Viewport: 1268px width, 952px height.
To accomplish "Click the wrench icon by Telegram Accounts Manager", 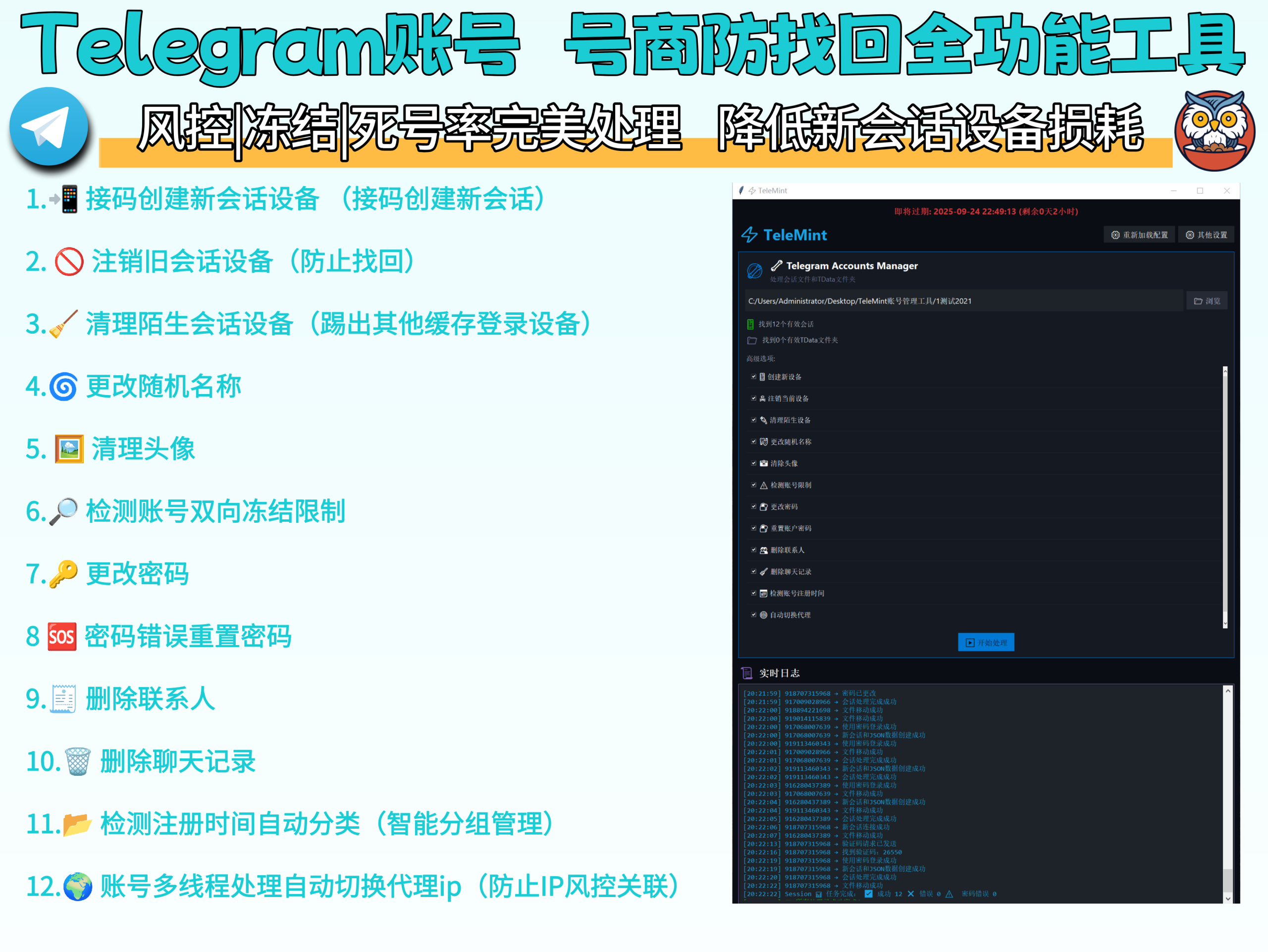I will pos(777,265).
